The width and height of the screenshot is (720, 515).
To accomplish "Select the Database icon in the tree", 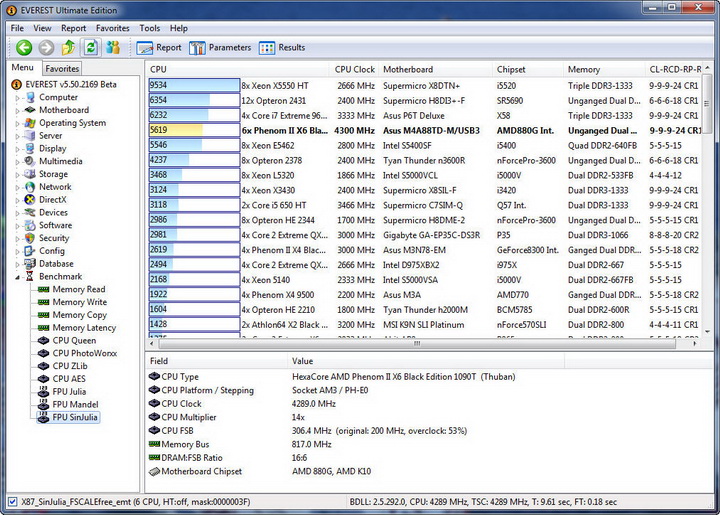I will tap(30, 264).
